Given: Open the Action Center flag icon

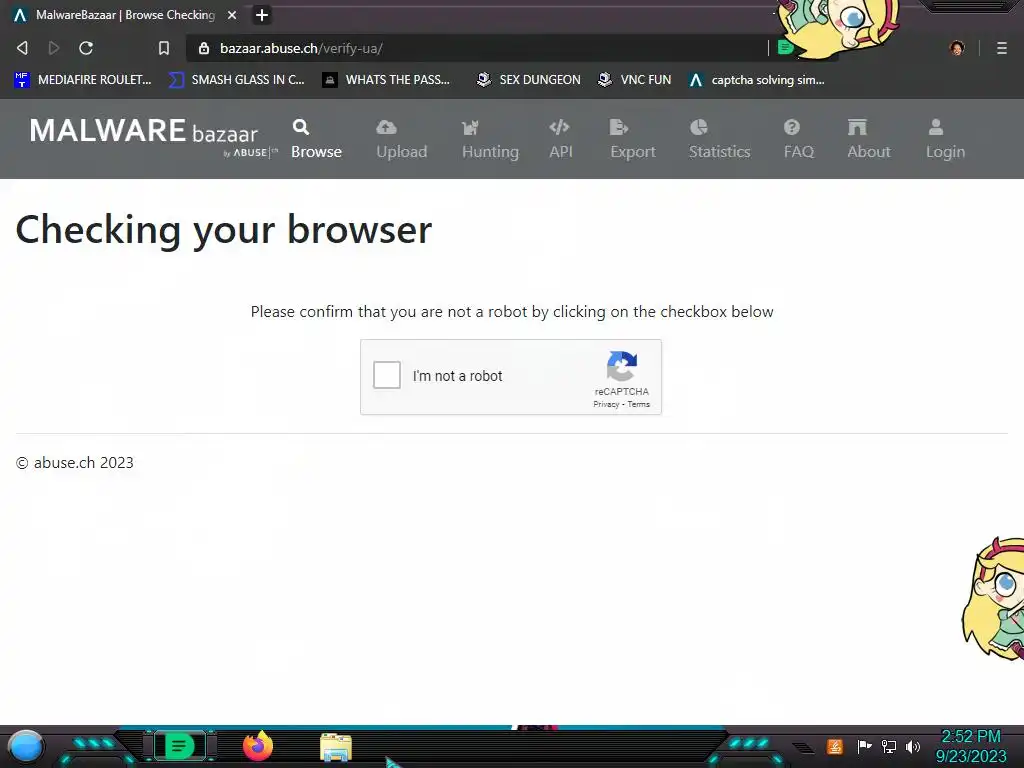Looking at the screenshot, I should tap(864, 746).
